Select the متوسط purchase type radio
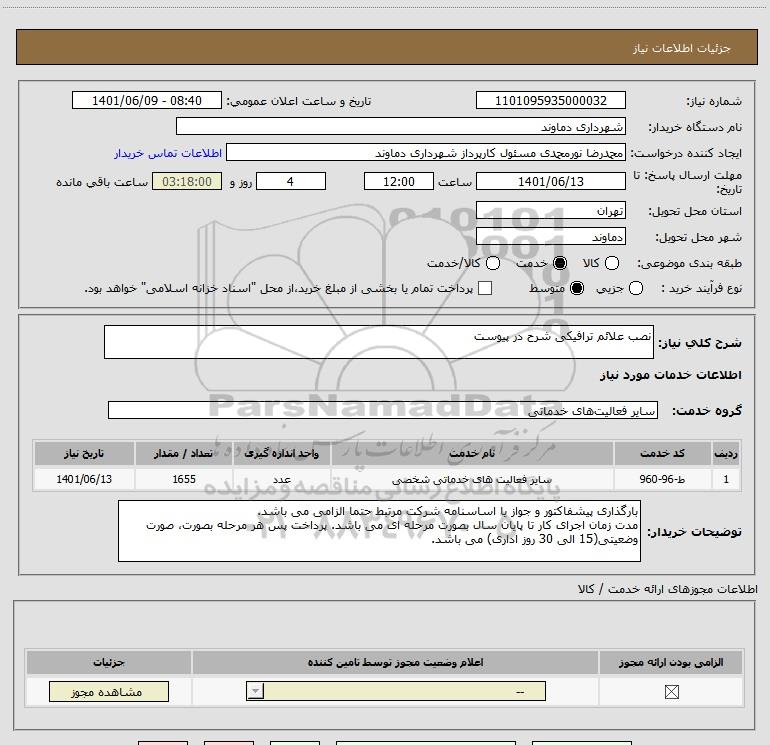Image resolution: width=770 pixels, height=745 pixels. tap(577, 288)
